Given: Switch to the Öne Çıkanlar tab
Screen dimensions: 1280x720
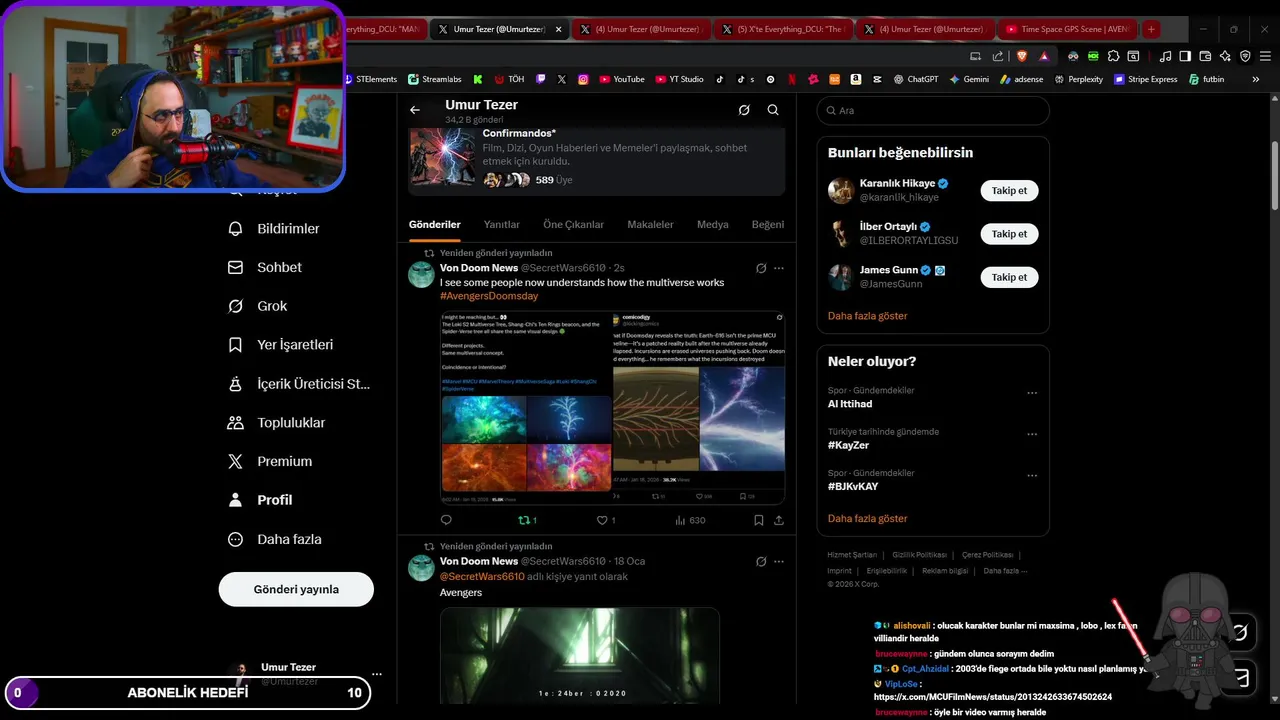Looking at the screenshot, I should 574,225.
